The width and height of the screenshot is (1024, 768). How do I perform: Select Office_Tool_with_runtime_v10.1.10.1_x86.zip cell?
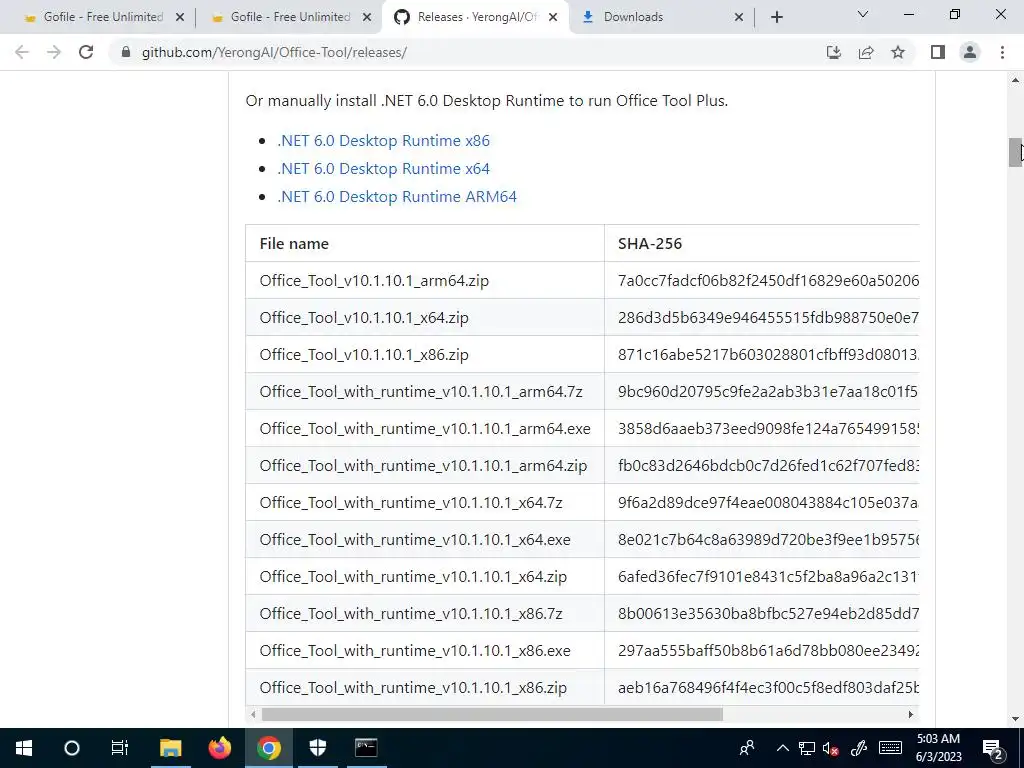click(425, 687)
